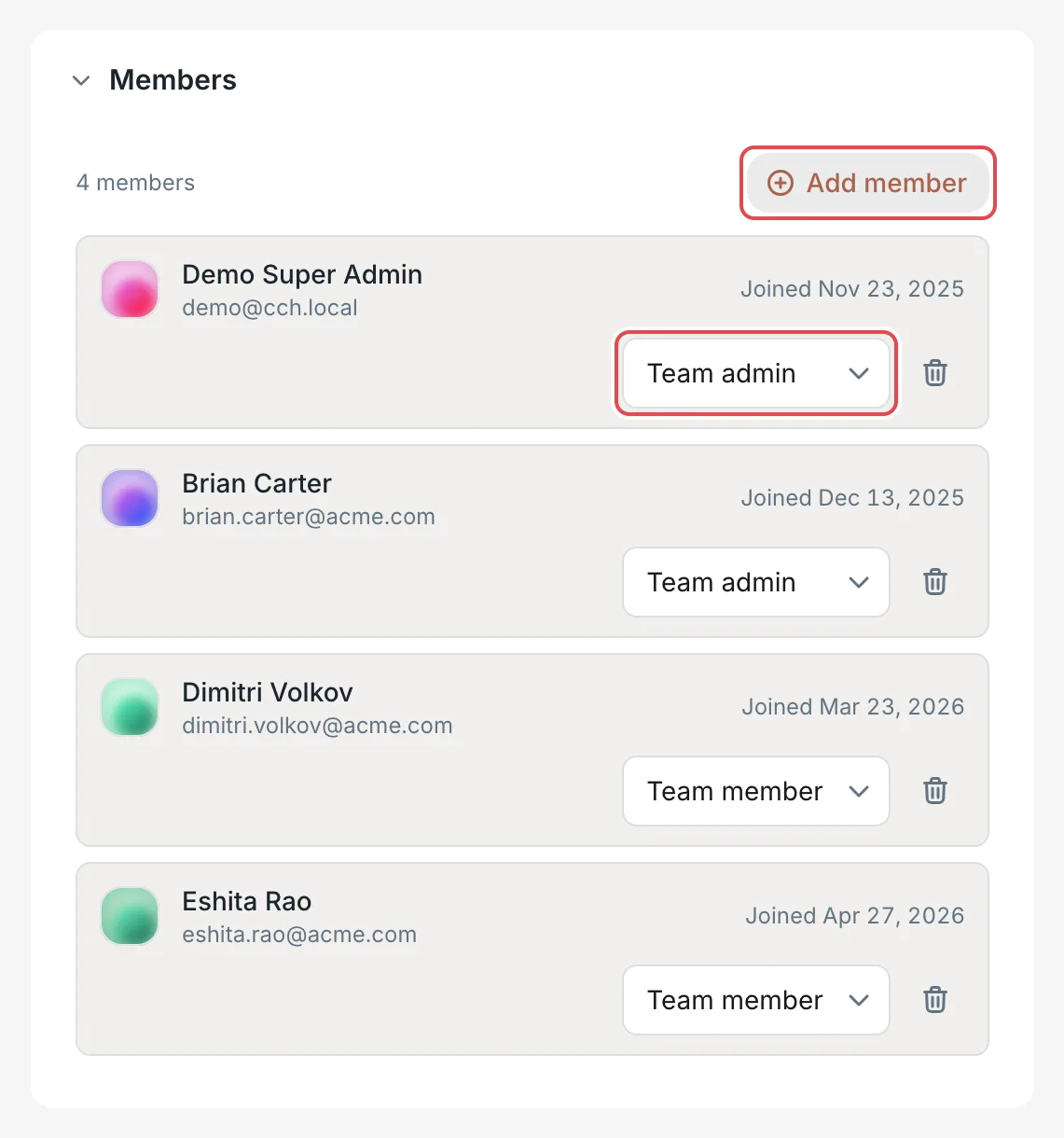Click the Add member button
The width and height of the screenshot is (1064, 1138).
click(x=867, y=183)
